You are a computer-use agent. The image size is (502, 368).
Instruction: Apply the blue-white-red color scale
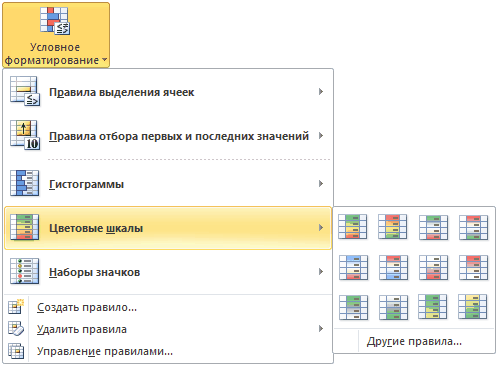[x=353, y=267]
